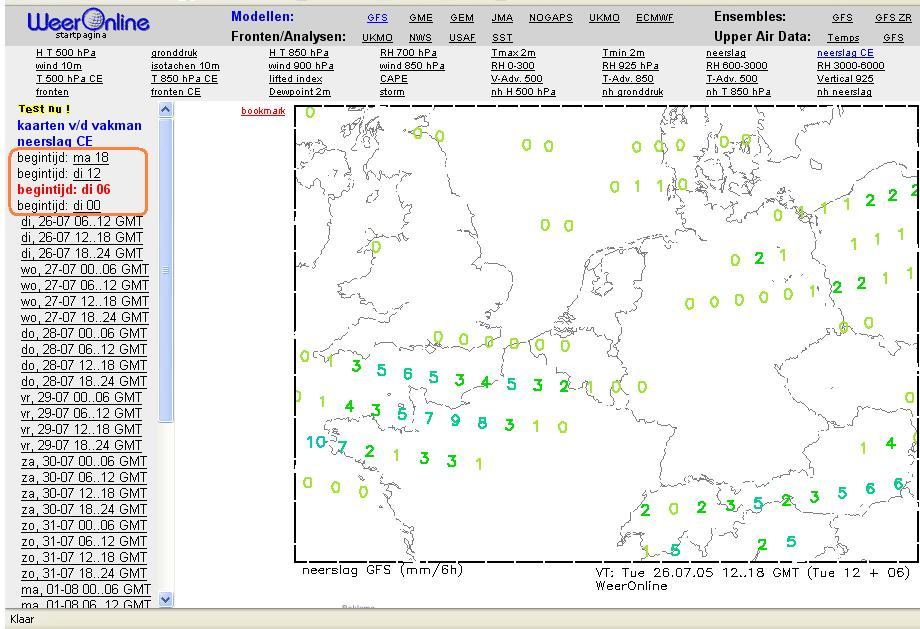Screen dimensions: 920x629
Task: Click the WeerOnline startpagina logo
Action: pos(88,23)
